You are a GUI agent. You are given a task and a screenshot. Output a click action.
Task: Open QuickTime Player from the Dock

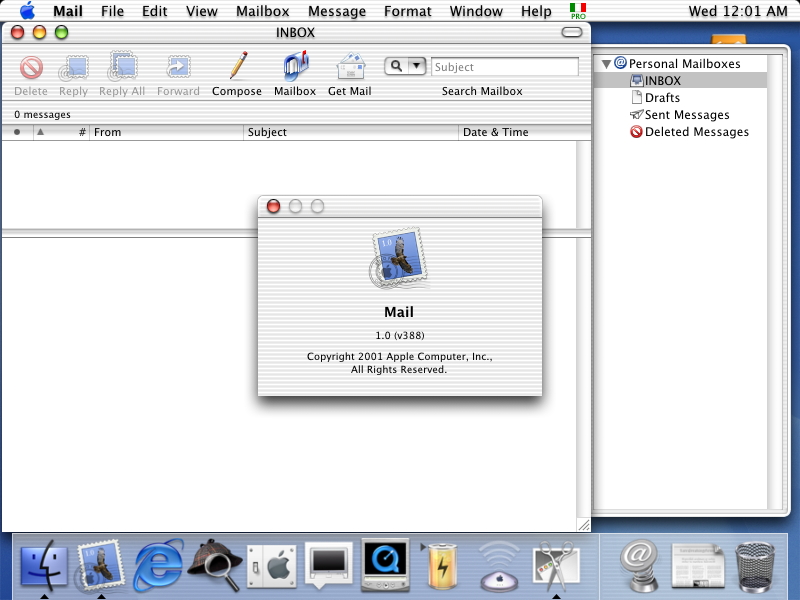pyautogui.click(x=385, y=565)
